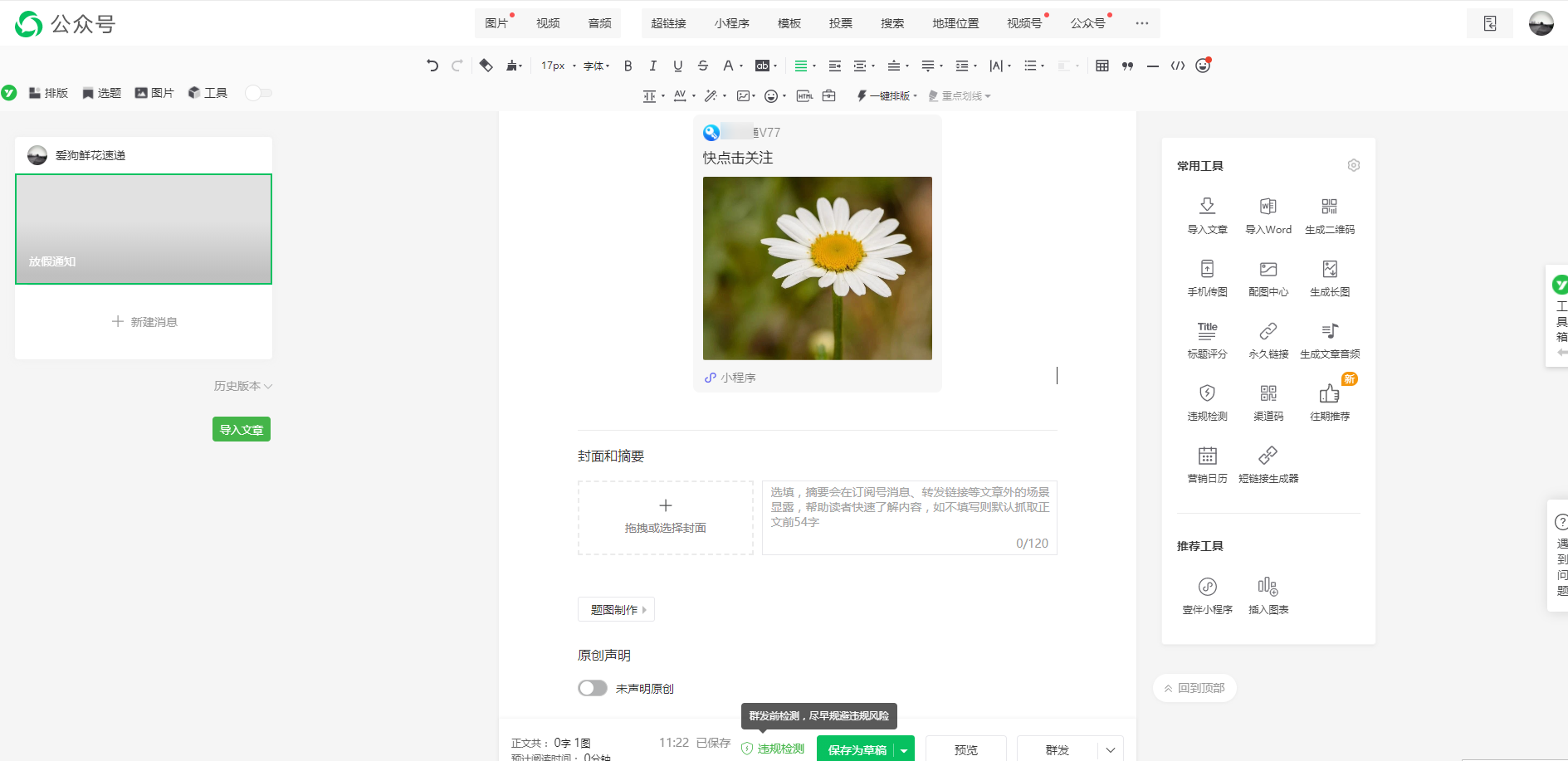
Task: Open the 生成二维码 QR code tool
Action: tap(1329, 215)
